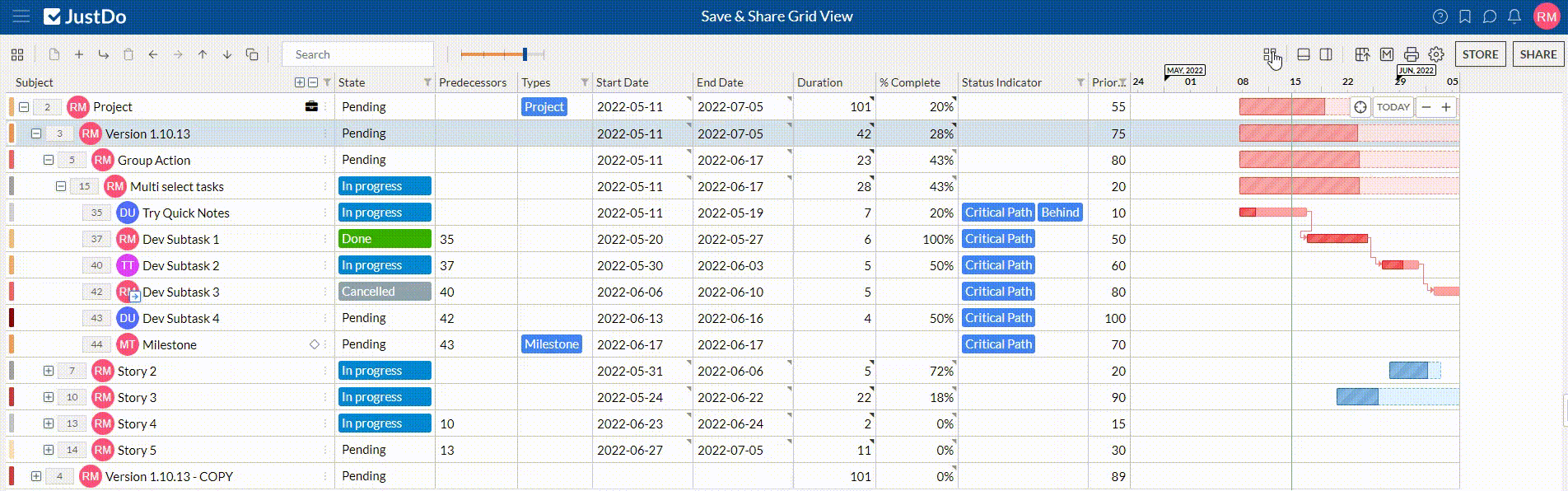Click the Dev Subtask 1 Gantt bar
The width and height of the screenshot is (1568, 491).
click(x=1337, y=239)
